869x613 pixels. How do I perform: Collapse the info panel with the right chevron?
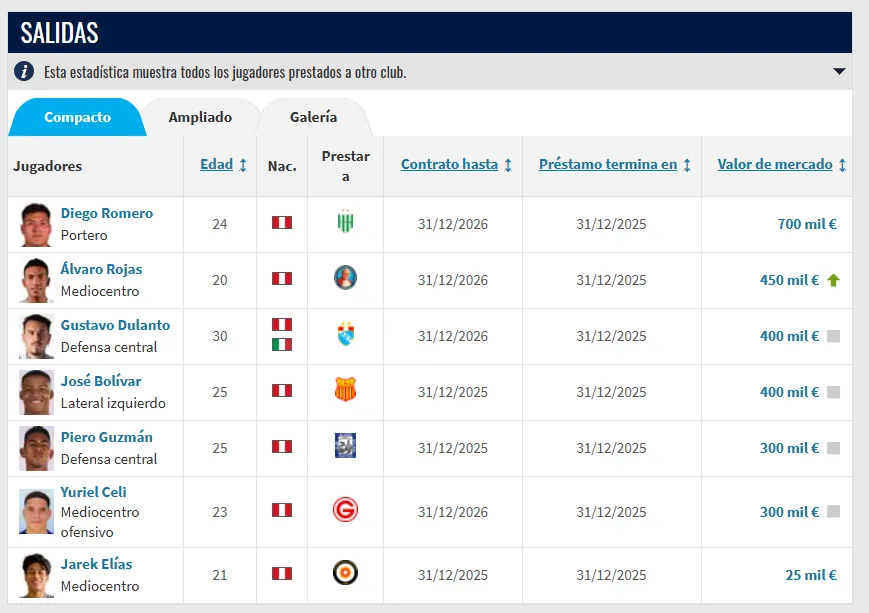(837, 71)
